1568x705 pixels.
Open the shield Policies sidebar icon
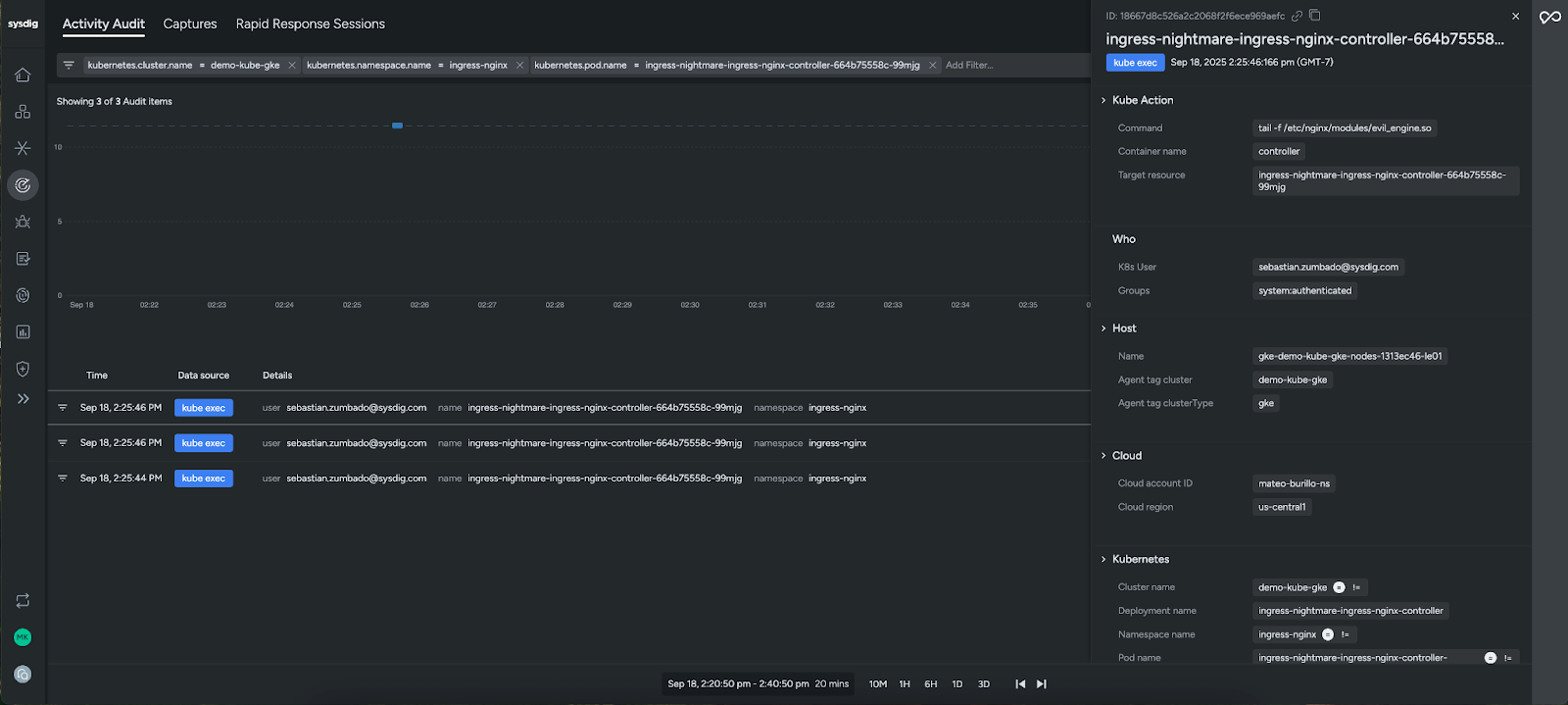pos(23,369)
